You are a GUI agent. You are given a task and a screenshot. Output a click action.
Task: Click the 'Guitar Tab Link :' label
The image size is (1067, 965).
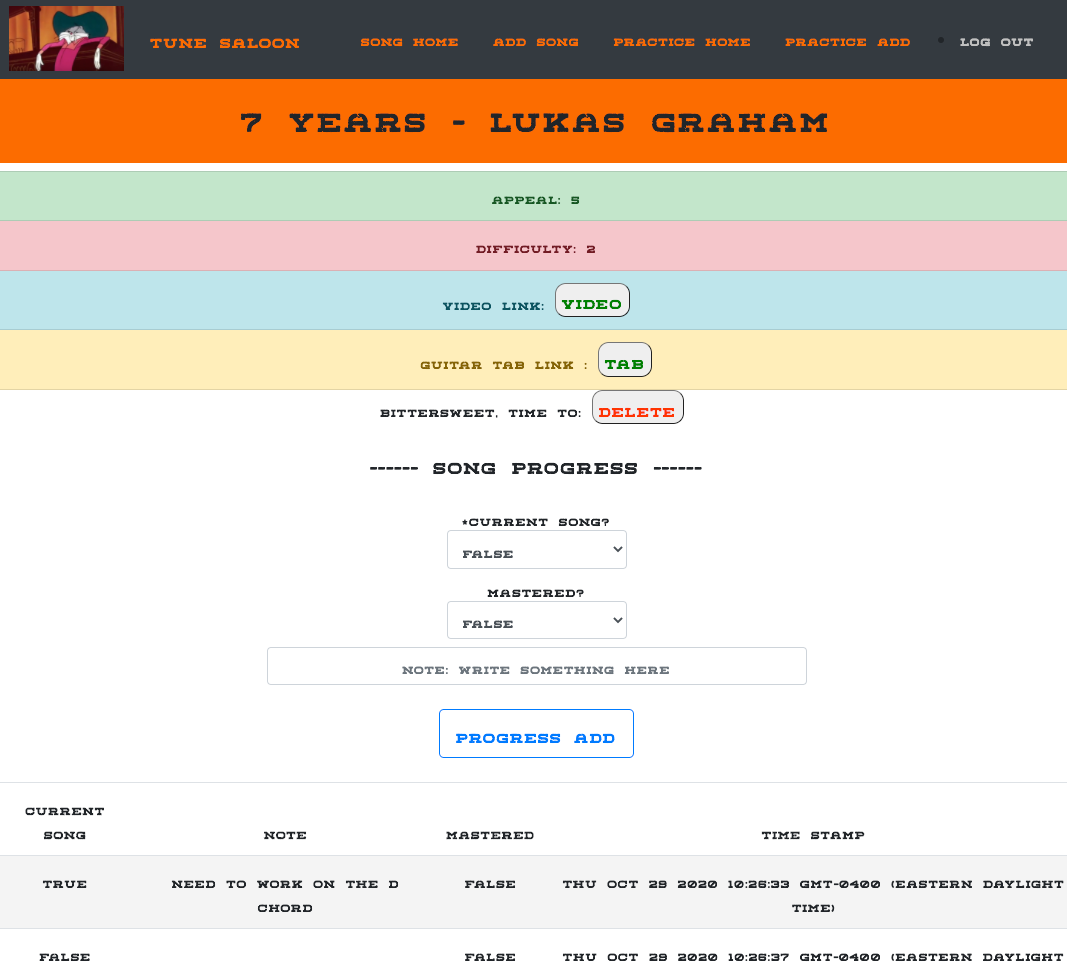click(504, 365)
